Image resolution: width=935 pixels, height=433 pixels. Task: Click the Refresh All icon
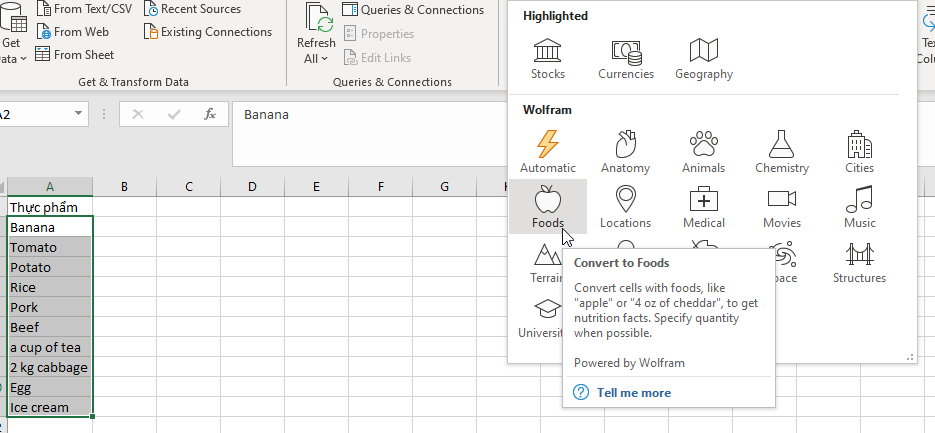pos(319,17)
